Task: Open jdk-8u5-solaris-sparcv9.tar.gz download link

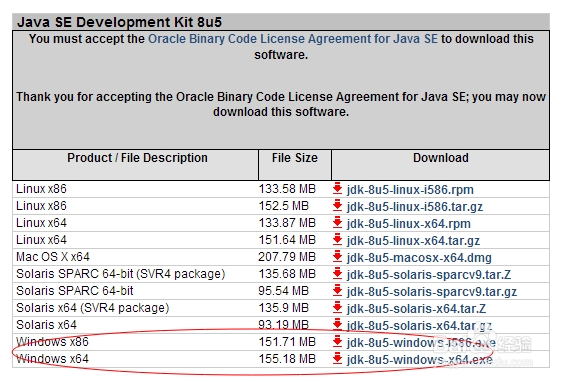Action: pyautogui.click(x=432, y=291)
